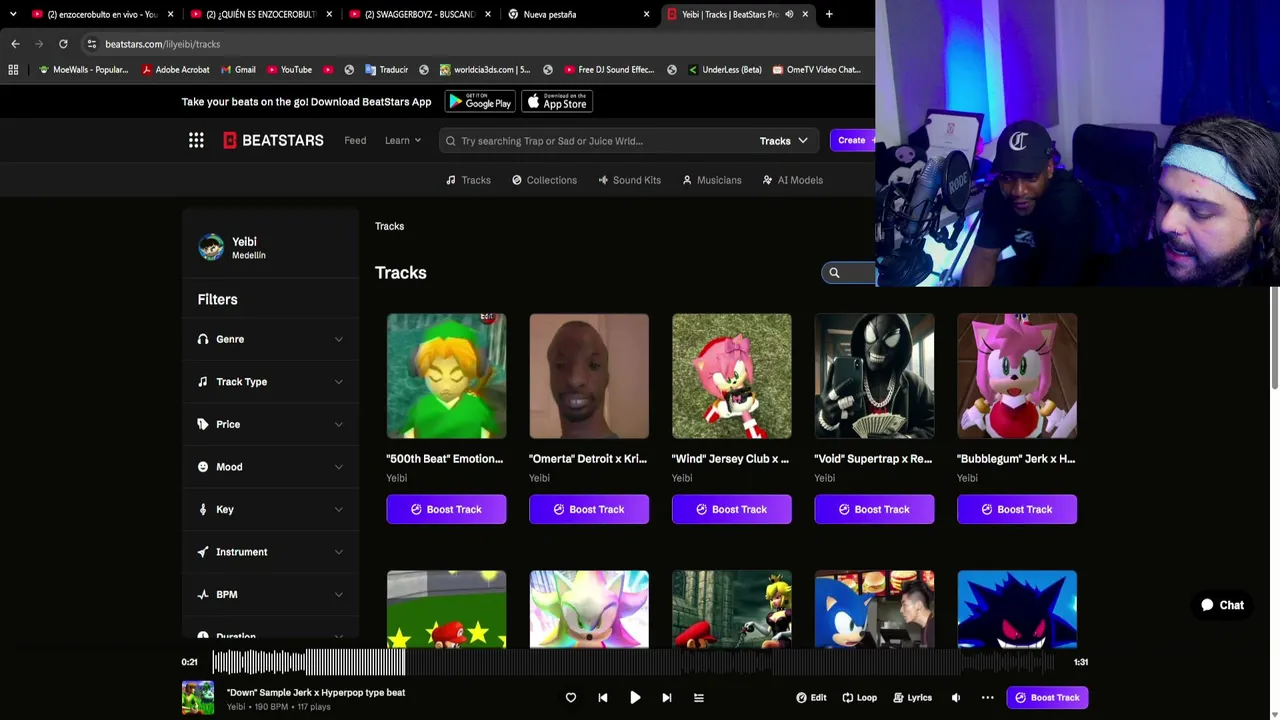Open the BeatStars apps grid menu
This screenshot has height=720, width=1280.
point(196,141)
